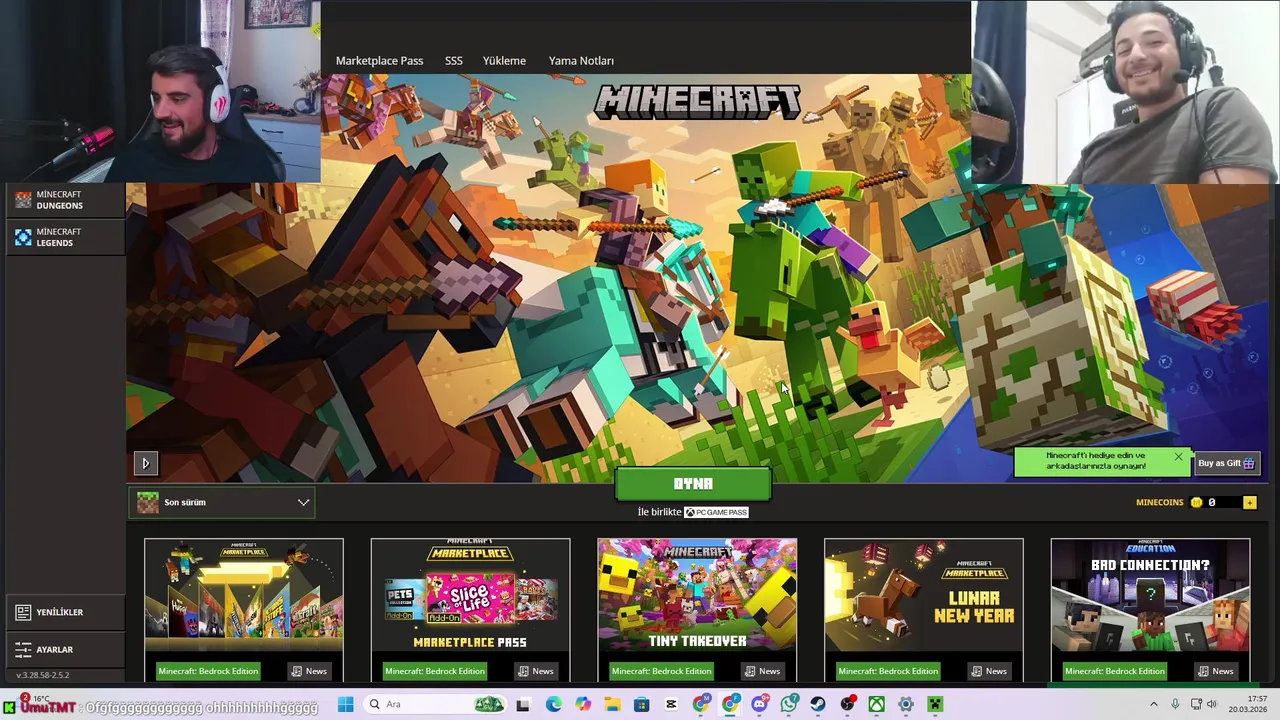The image size is (1280, 720).
Task: Open Microsoft Edge from the taskbar
Action: pos(554,705)
